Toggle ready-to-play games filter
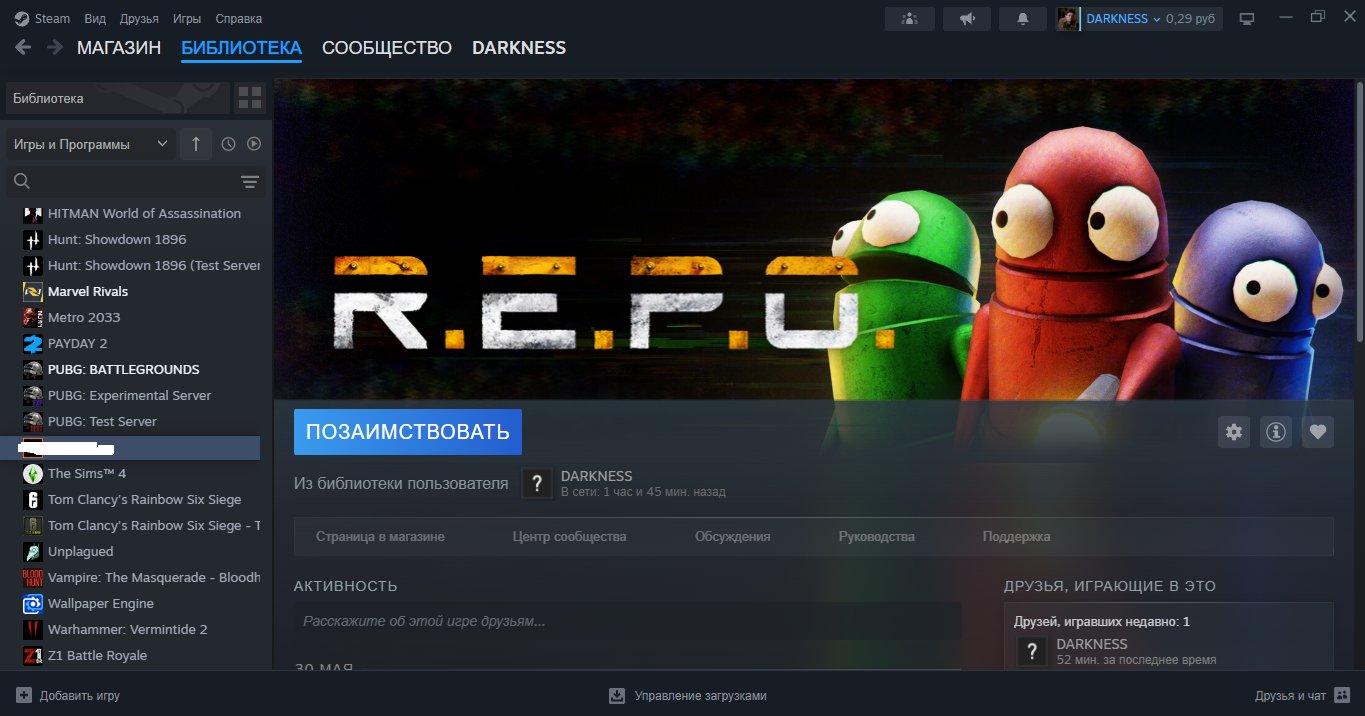This screenshot has height=716, width=1365. click(254, 144)
